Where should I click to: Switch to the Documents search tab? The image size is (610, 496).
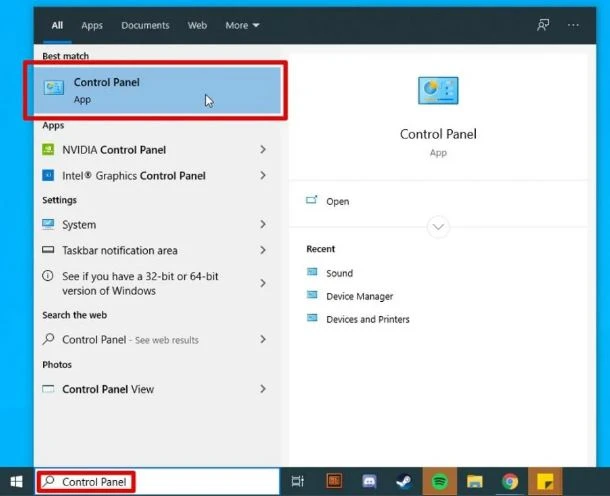point(145,25)
